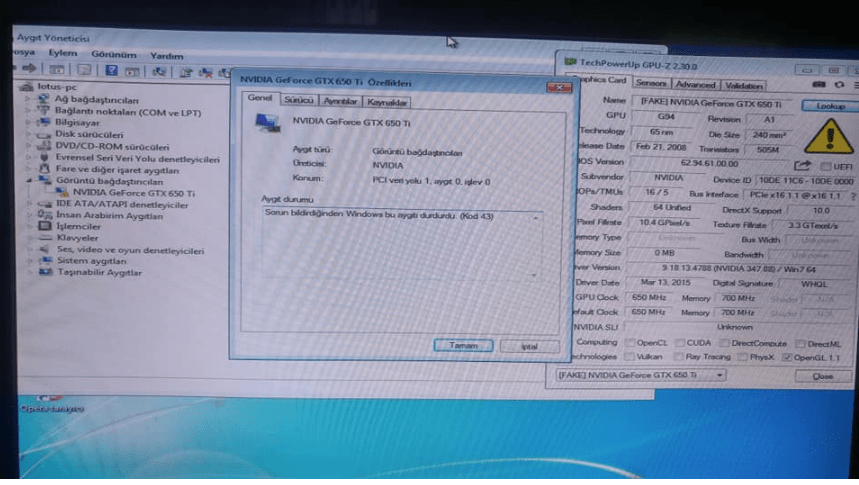Click the Klavyeler keyboard icon
Screen dimensions: 859x485
coord(45,238)
